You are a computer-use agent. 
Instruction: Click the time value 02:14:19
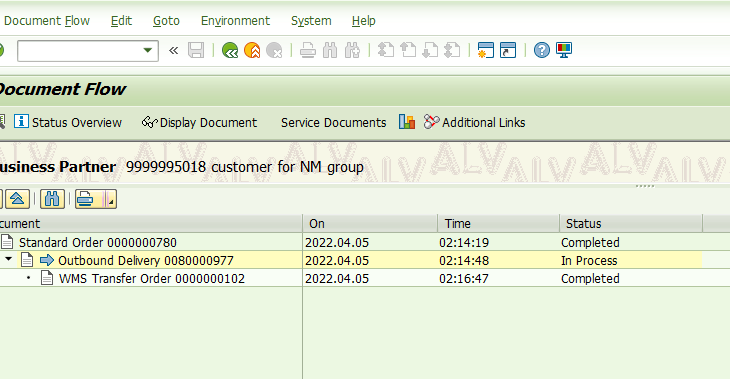coord(464,243)
